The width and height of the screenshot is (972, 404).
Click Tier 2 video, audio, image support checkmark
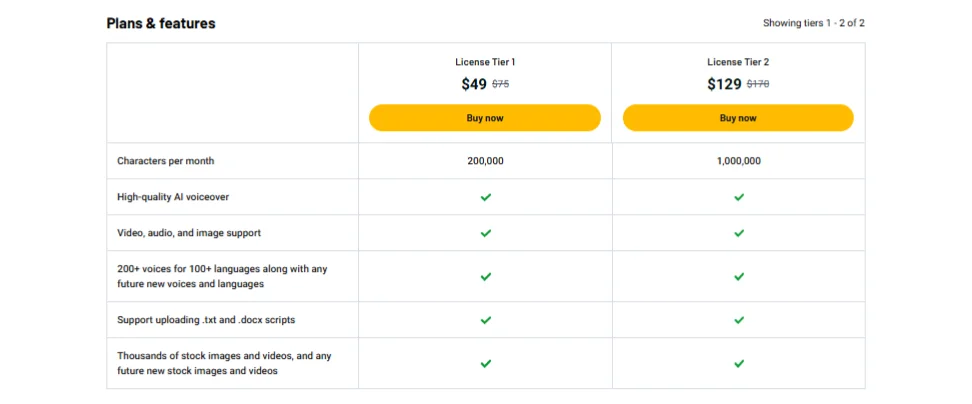pyautogui.click(x=739, y=233)
